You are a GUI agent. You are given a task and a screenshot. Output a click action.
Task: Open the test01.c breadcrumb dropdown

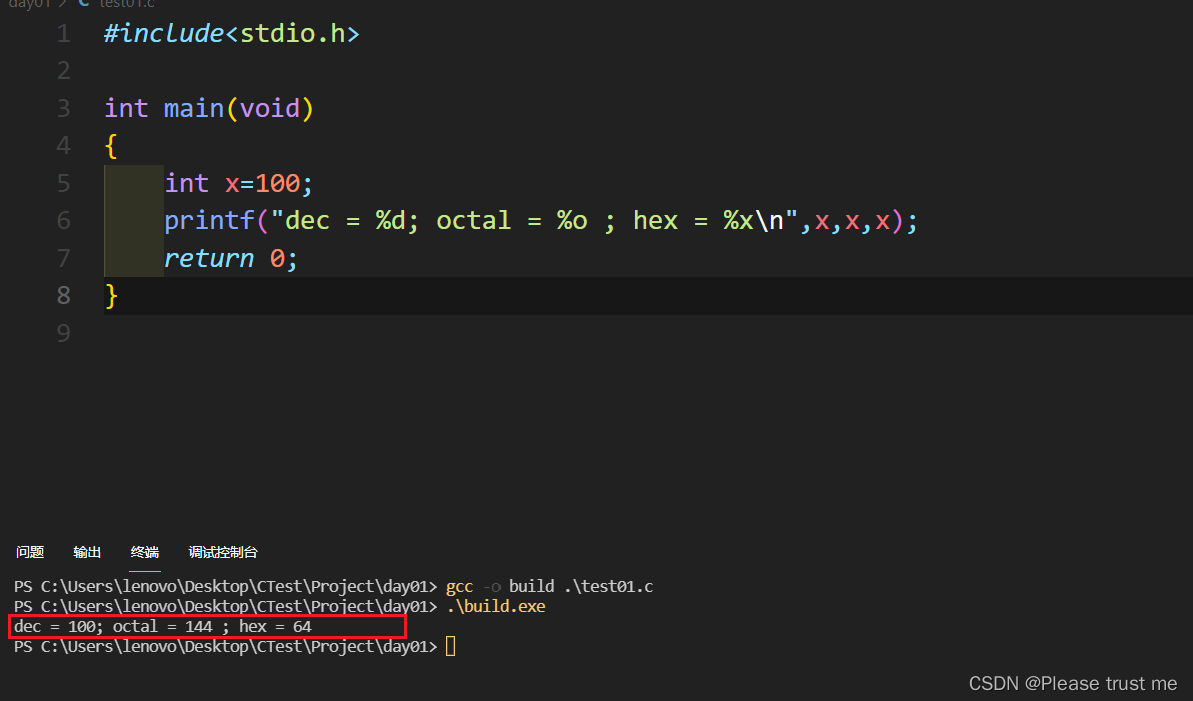pos(126,5)
